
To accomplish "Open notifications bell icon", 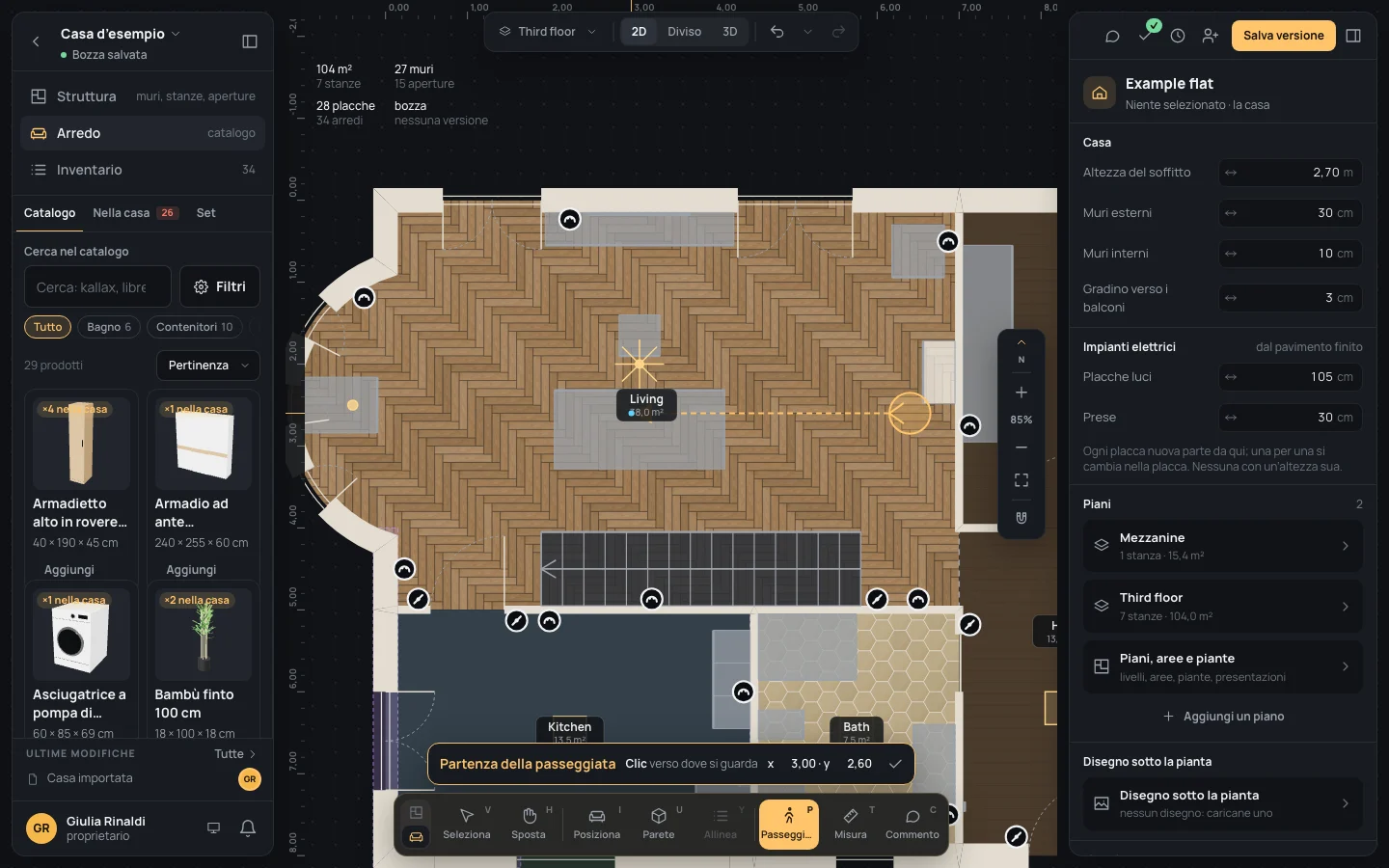I will click(x=248, y=828).
